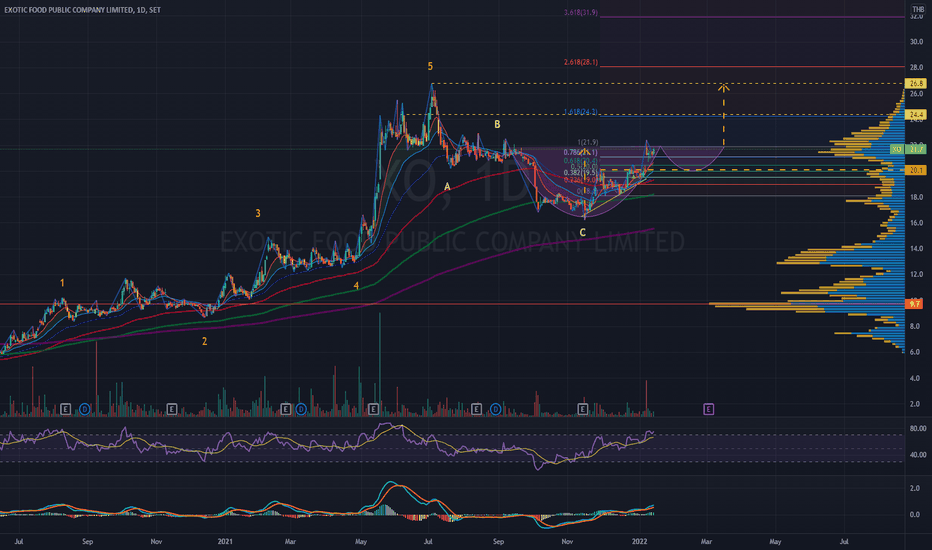Select the red 2.618 Fibonacci extension line
Image resolution: width=932 pixels, height=550 pixels.
(752, 67)
